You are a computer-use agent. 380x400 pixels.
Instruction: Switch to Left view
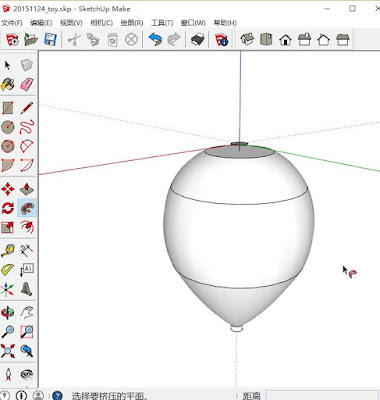[x=343, y=39]
